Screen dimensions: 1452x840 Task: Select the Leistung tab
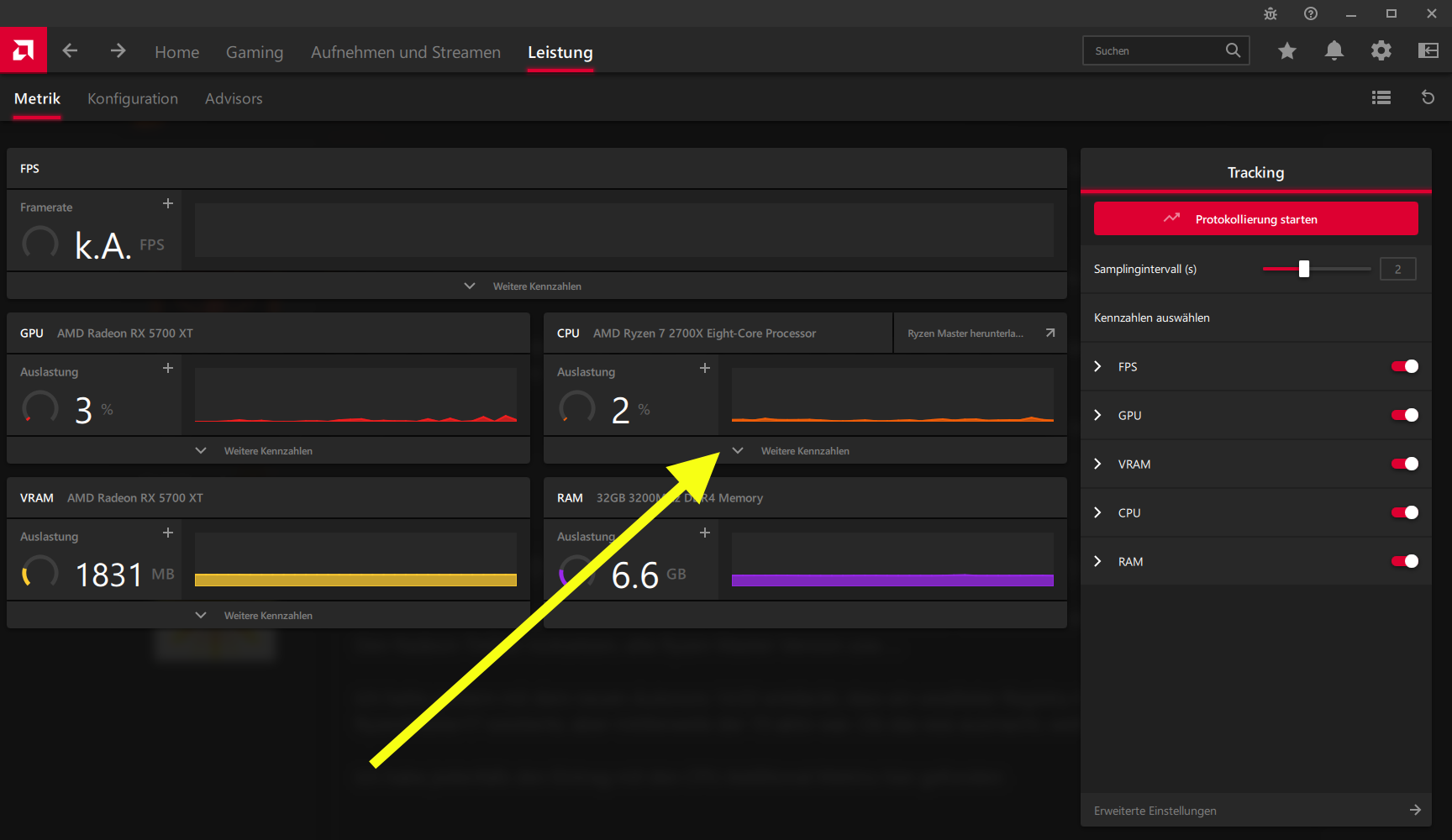[560, 52]
